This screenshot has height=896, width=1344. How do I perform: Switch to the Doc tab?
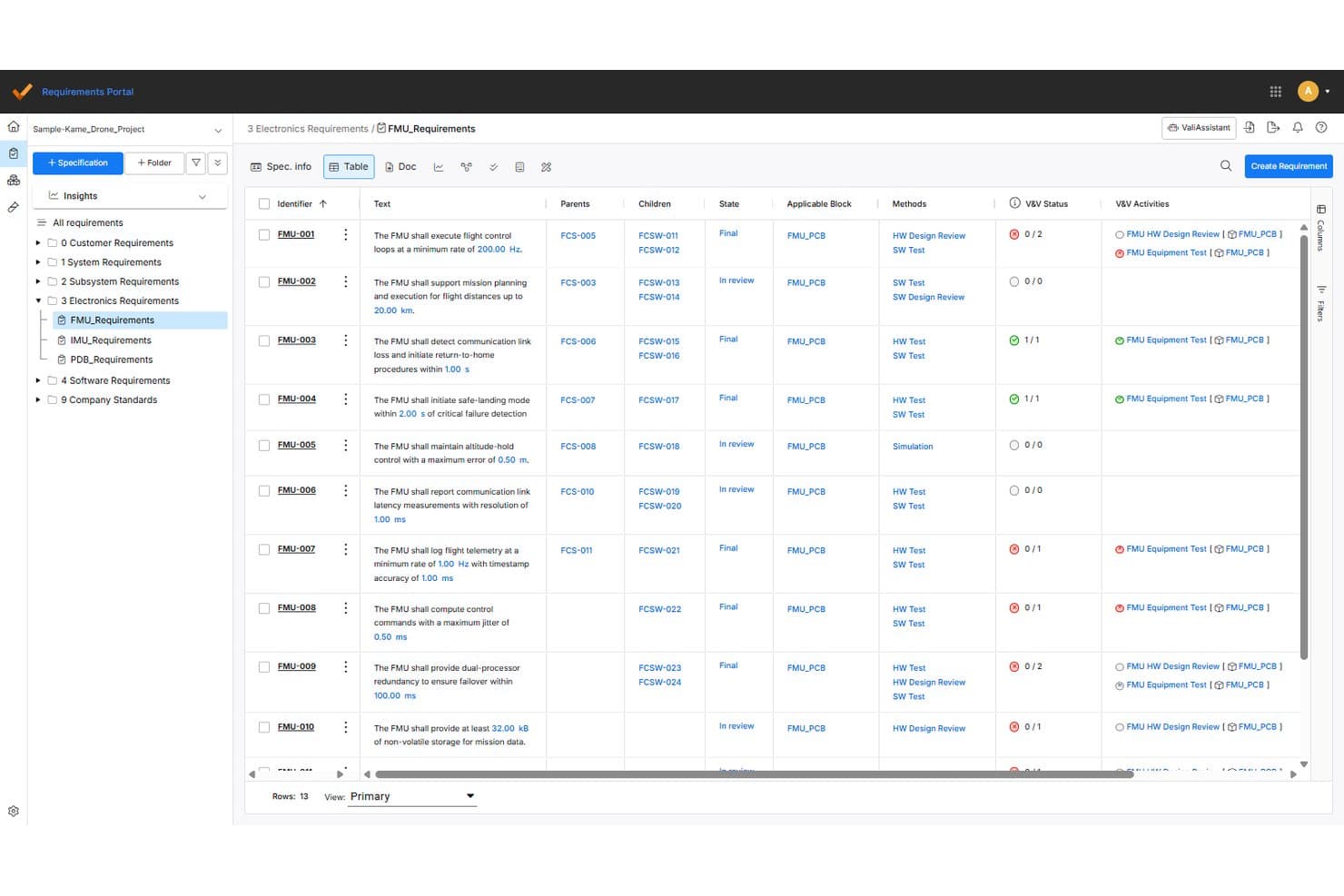[400, 167]
